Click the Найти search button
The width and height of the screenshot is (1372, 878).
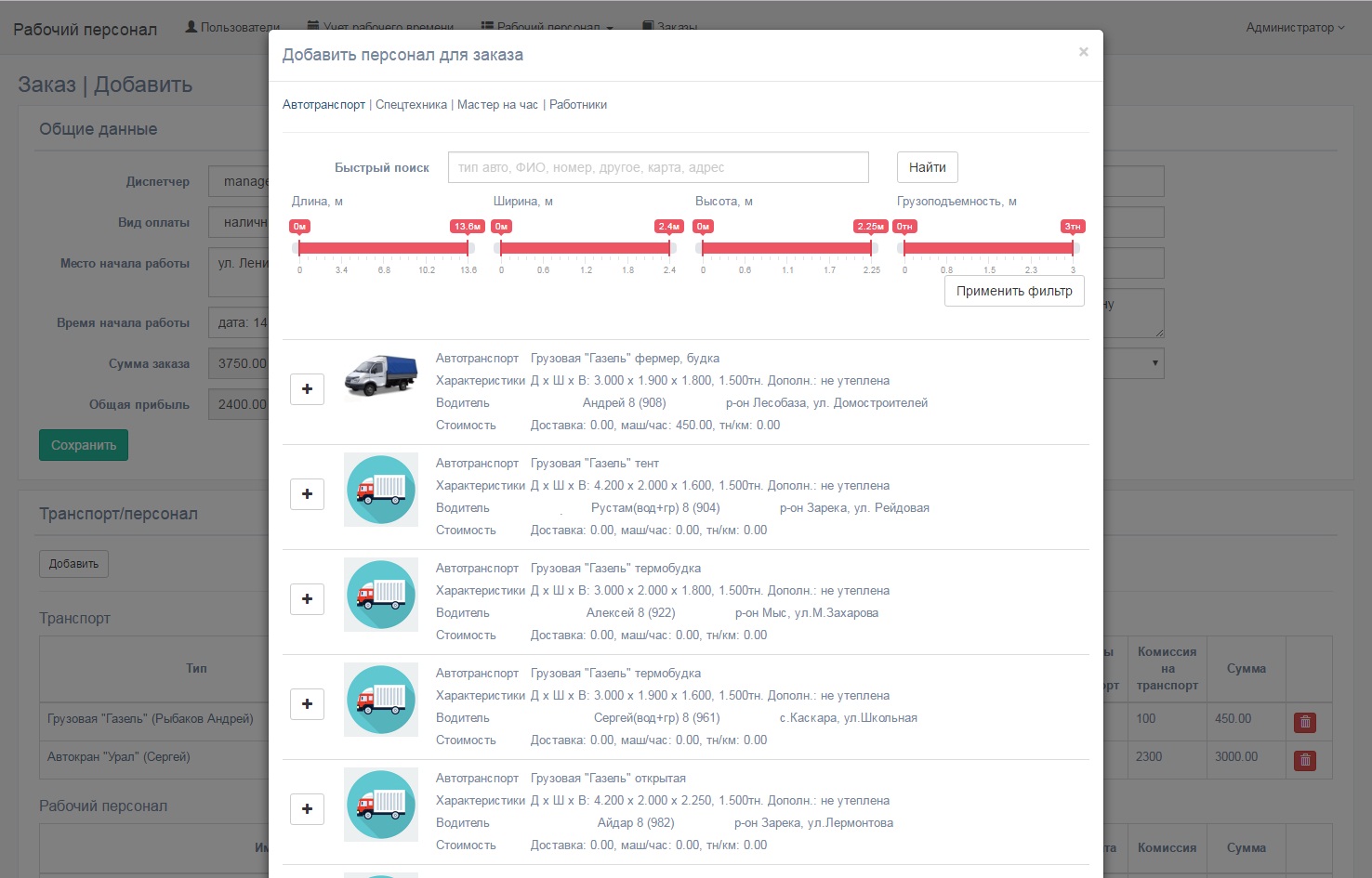click(928, 167)
